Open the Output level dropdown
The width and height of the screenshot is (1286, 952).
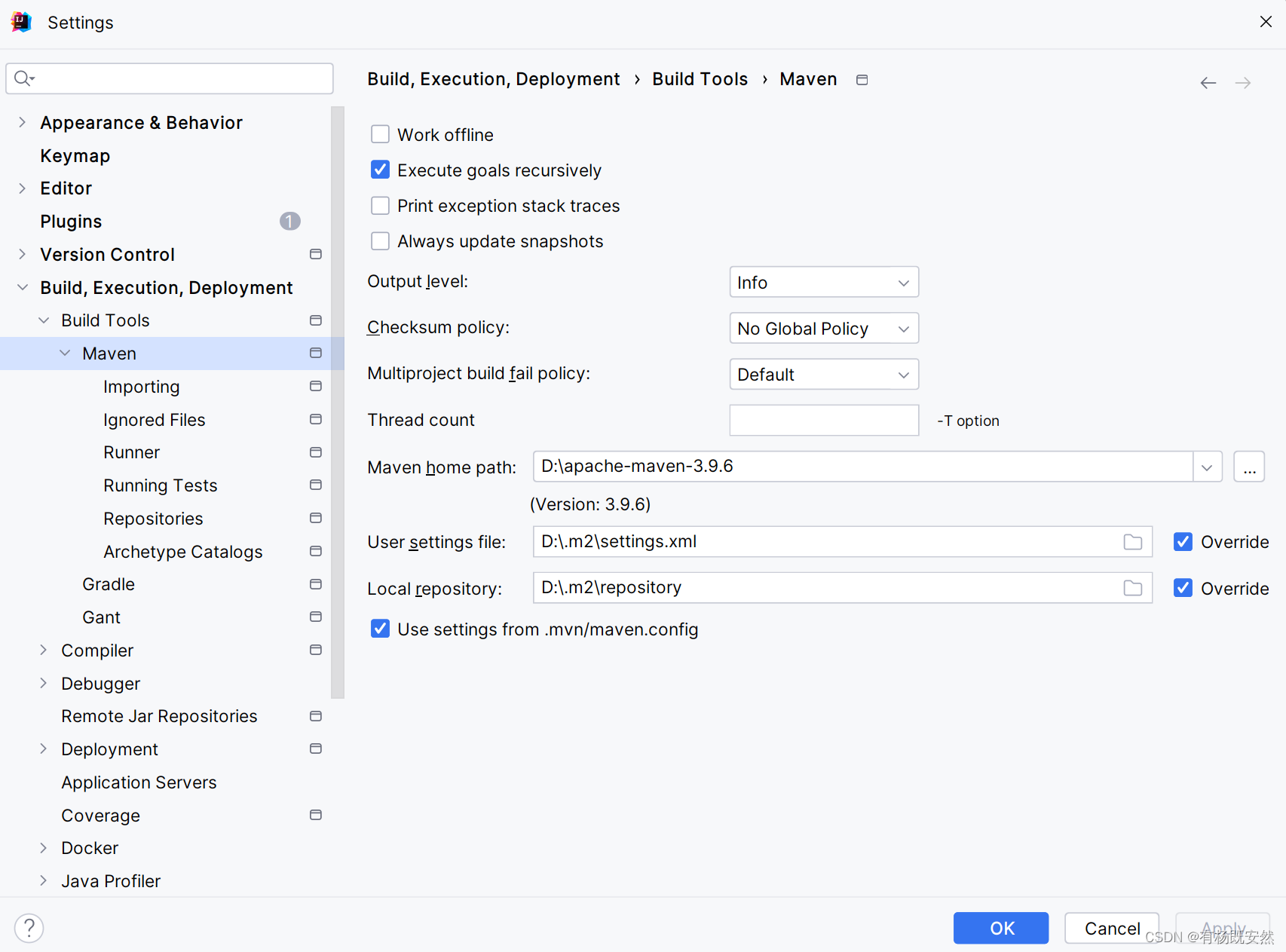click(x=824, y=282)
